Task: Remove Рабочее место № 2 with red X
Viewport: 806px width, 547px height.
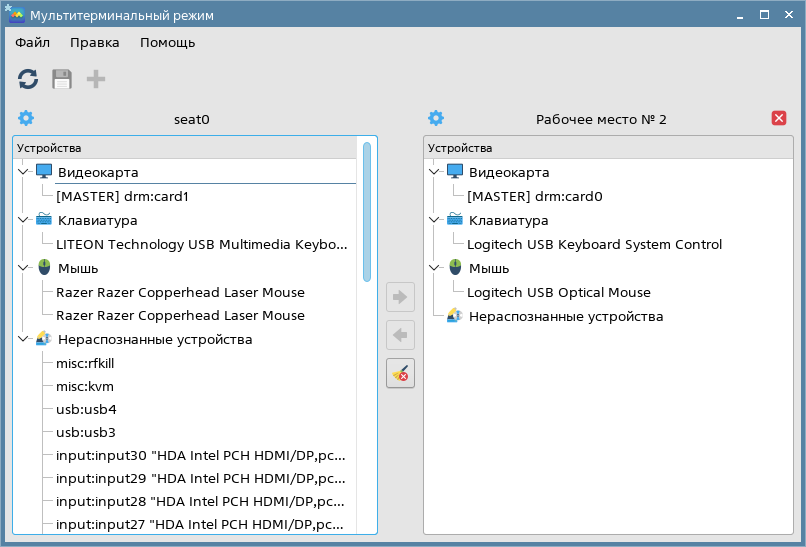Action: [x=779, y=118]
